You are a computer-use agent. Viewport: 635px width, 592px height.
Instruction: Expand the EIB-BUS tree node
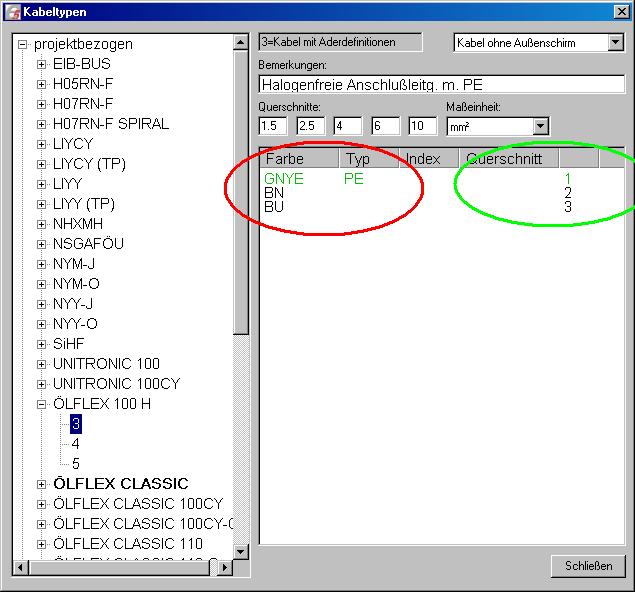(x=41, y=64)
